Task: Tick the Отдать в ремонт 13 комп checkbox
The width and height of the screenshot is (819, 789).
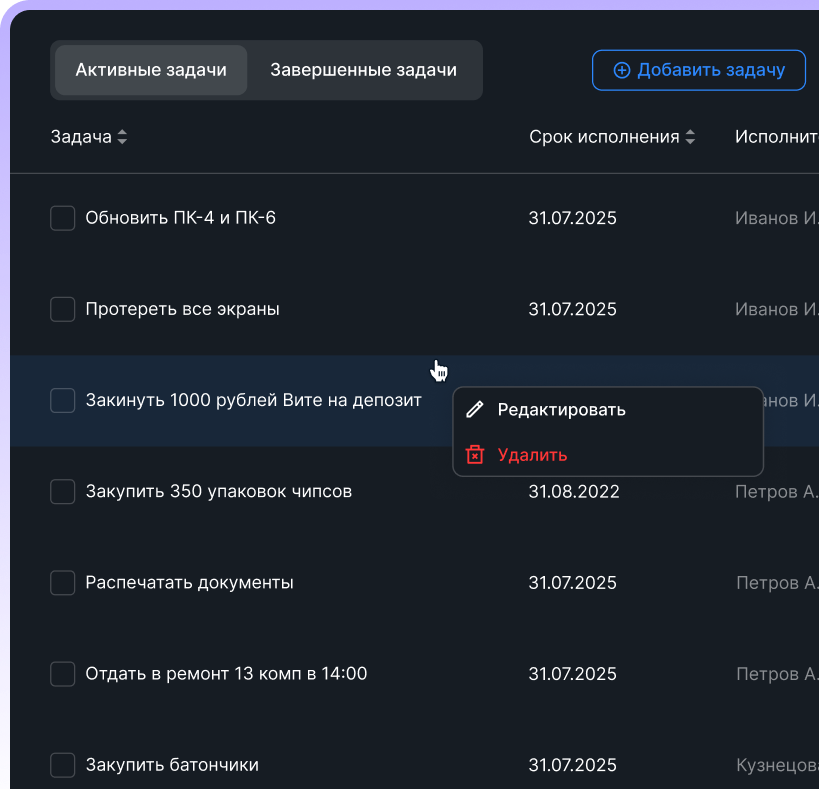Action: coord(62,674)
